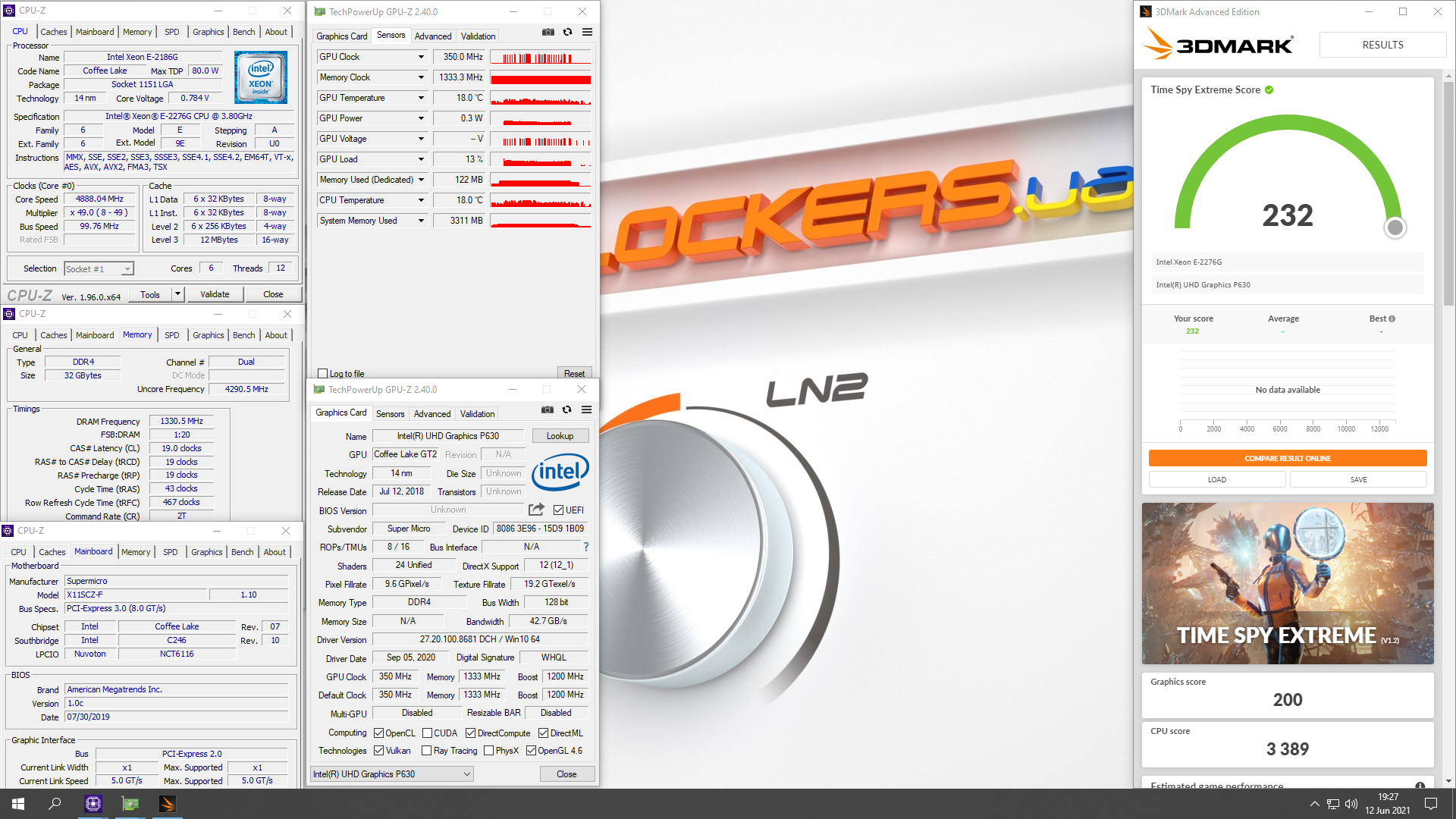1456x819 pixels.
Task: Take screenshot in GPU-Z Sensors window camera icon
Action: [548, 33]
